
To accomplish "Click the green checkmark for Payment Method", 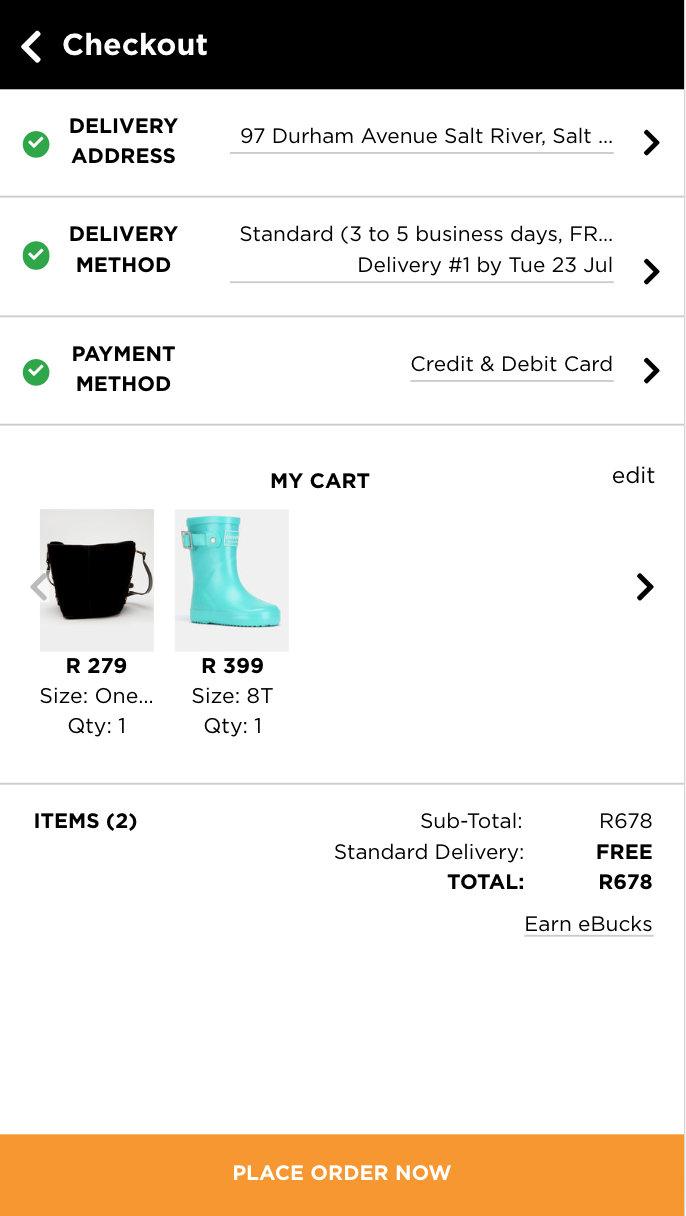I will [x=36, y=372].
